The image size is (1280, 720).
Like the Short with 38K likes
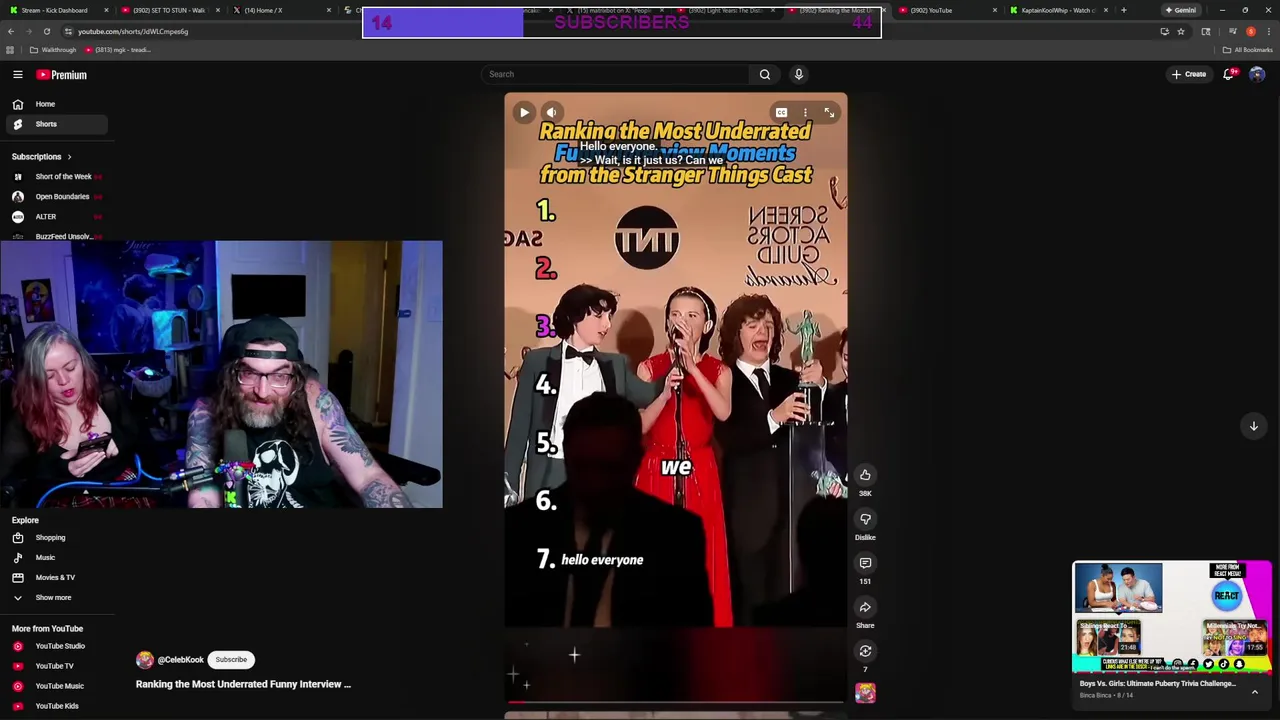[865, 475]
